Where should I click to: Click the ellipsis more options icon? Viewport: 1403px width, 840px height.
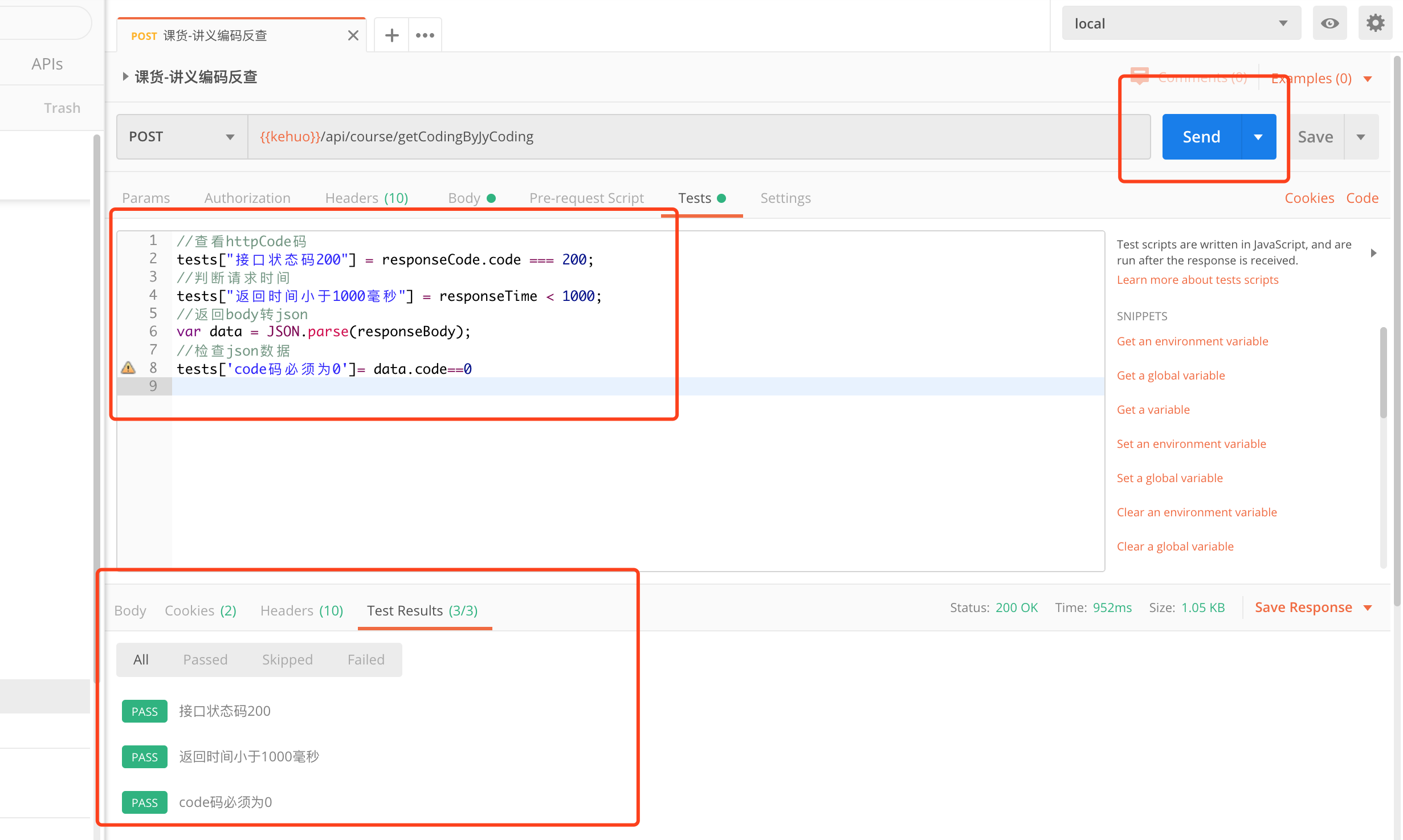(x=425, y=35)
